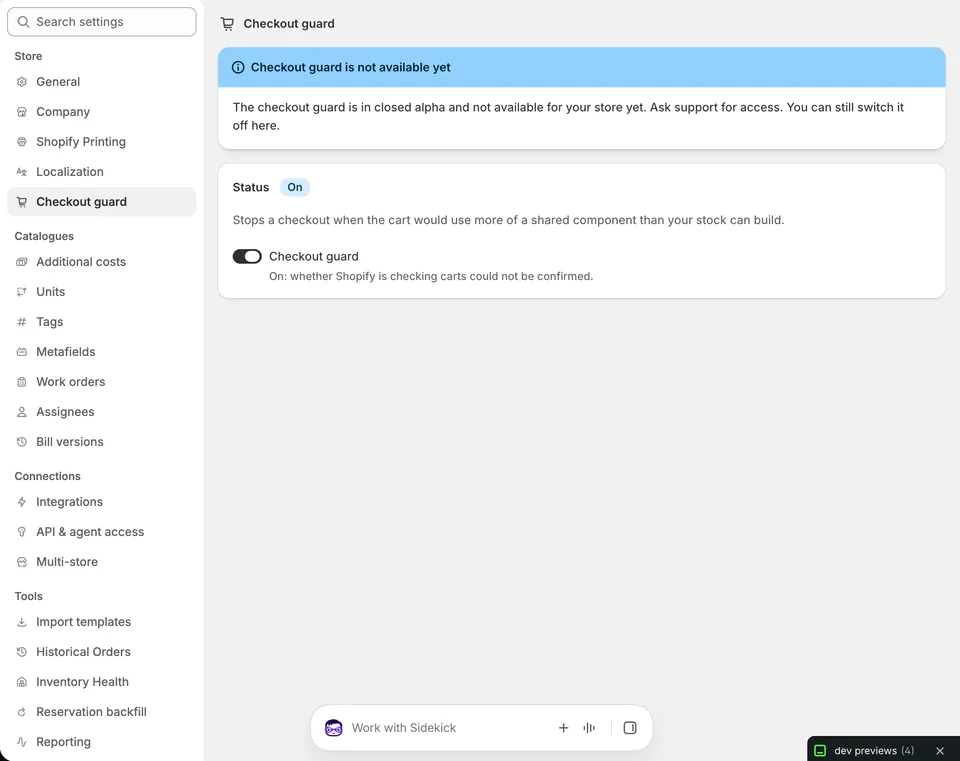Open Historical Orders tool
This screenshot has height=761, width=960.
tap(102, 651)
